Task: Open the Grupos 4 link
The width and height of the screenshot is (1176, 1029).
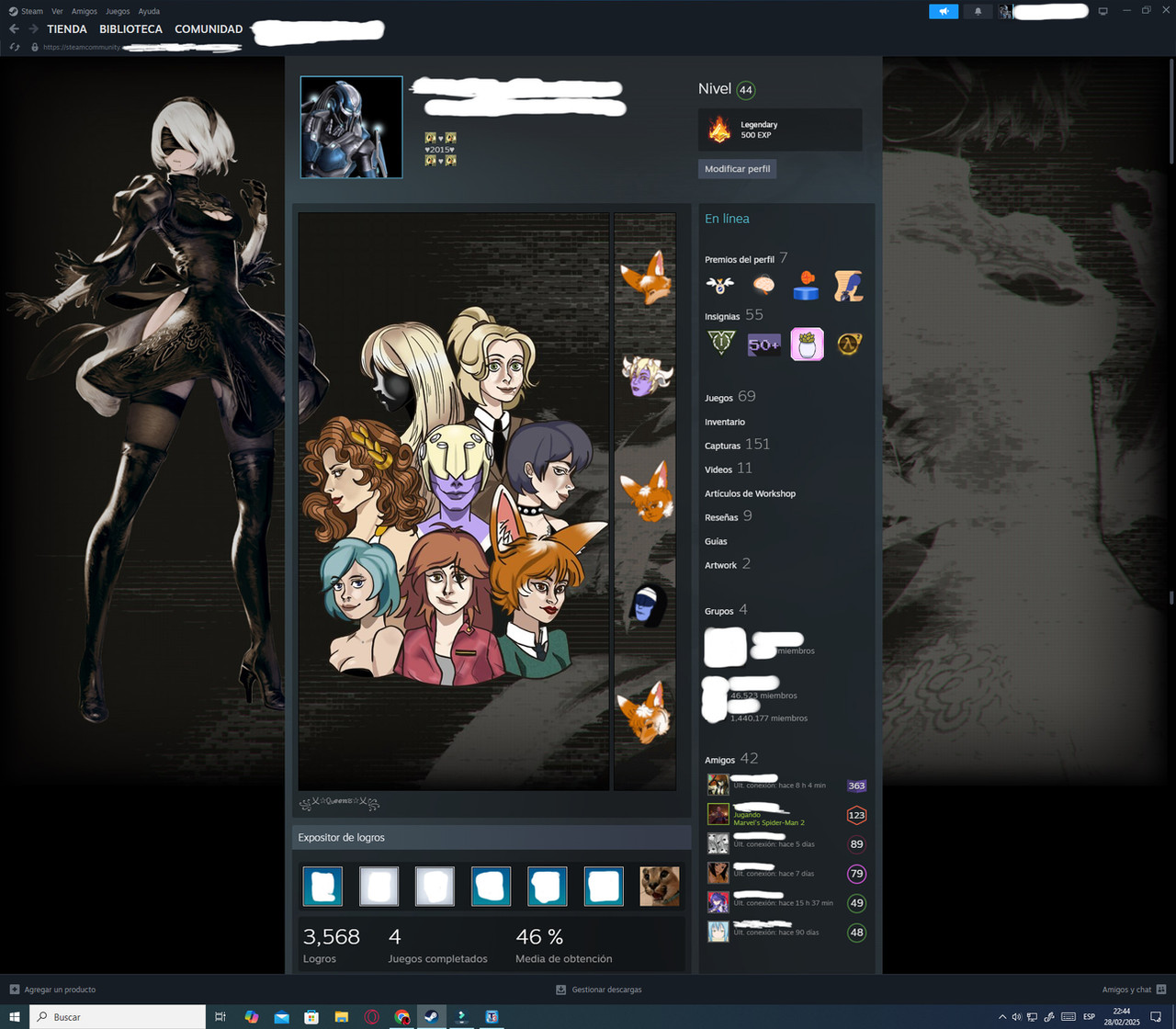Action: pyautogui.click(x=726, y=610)
